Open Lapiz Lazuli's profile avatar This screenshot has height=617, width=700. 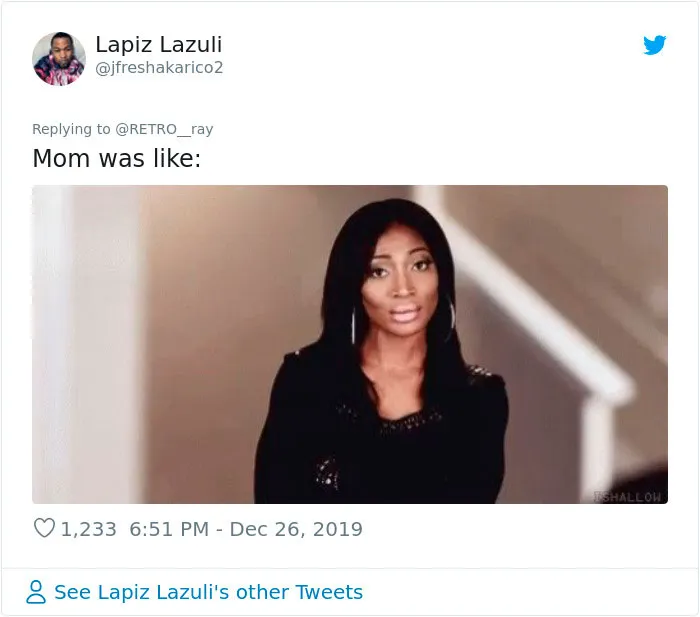pos(58,58)
